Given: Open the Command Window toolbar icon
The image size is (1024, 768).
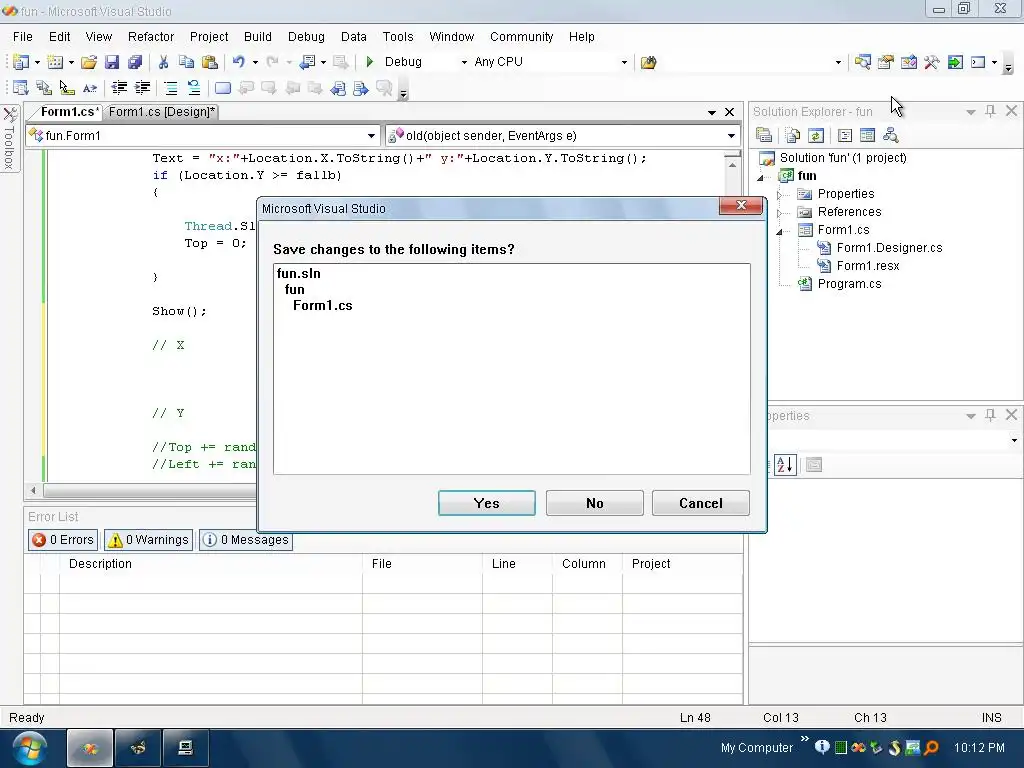Looking at the screenshot, I should pyautogui.click(x=978, y=62).
